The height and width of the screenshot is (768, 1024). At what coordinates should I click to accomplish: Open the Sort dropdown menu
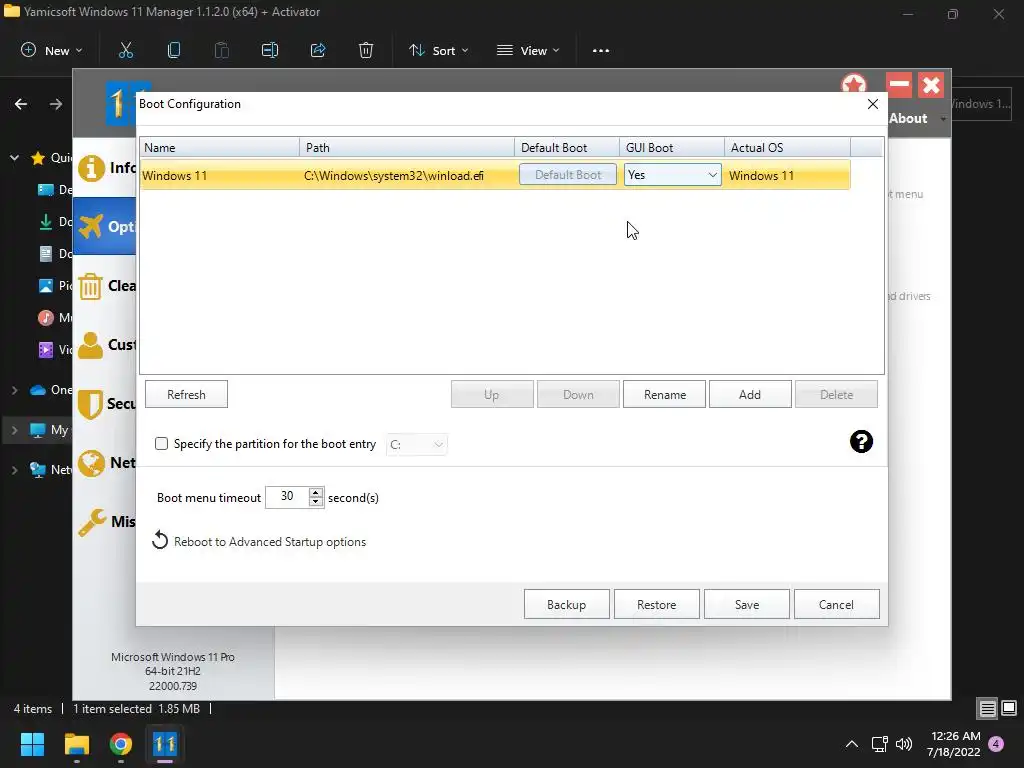point(438,50)
